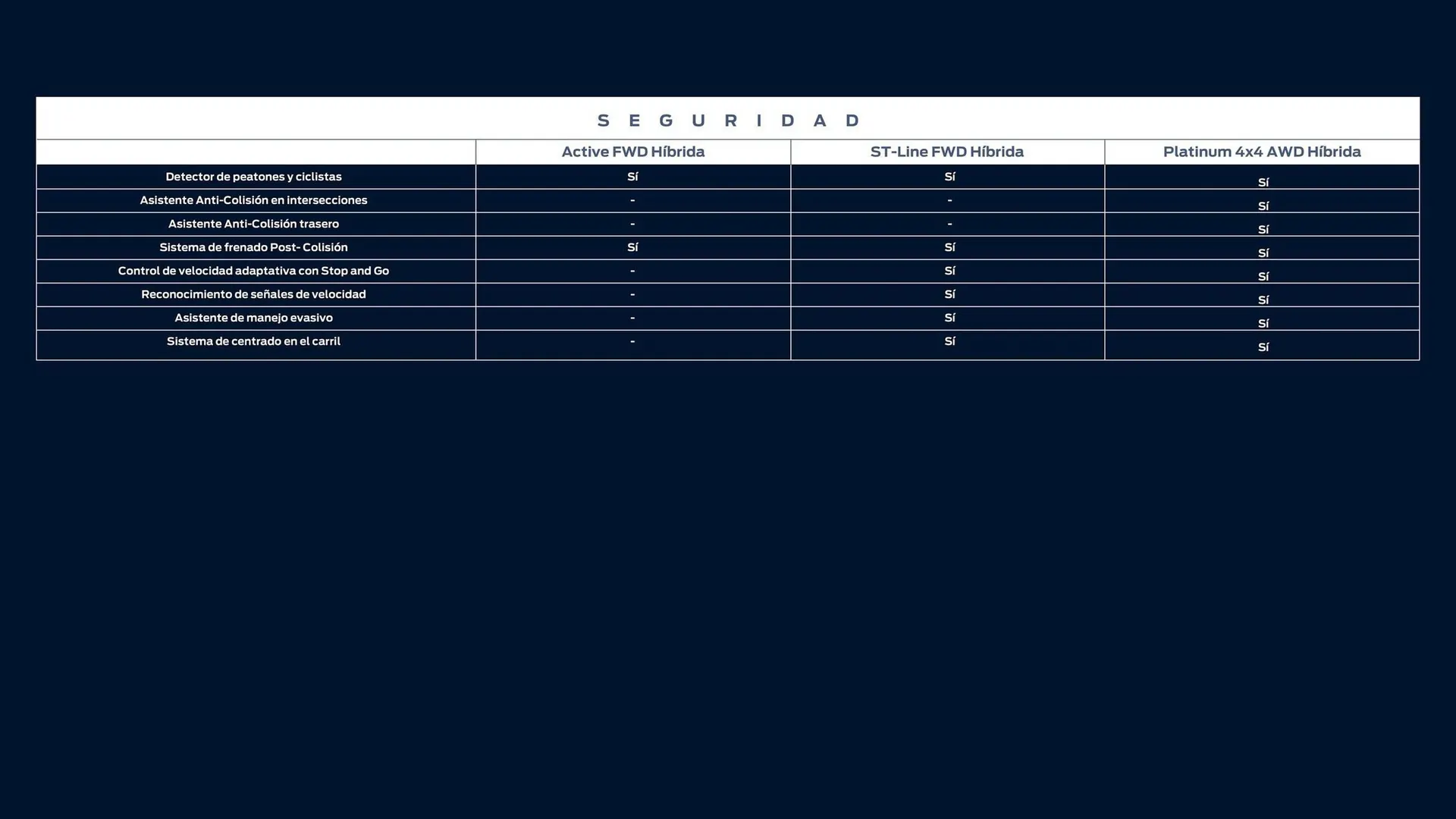Screen dimensions: 1456x819
Task: Select the Active FWD Híbrida column header
Action: coord(632,152)
